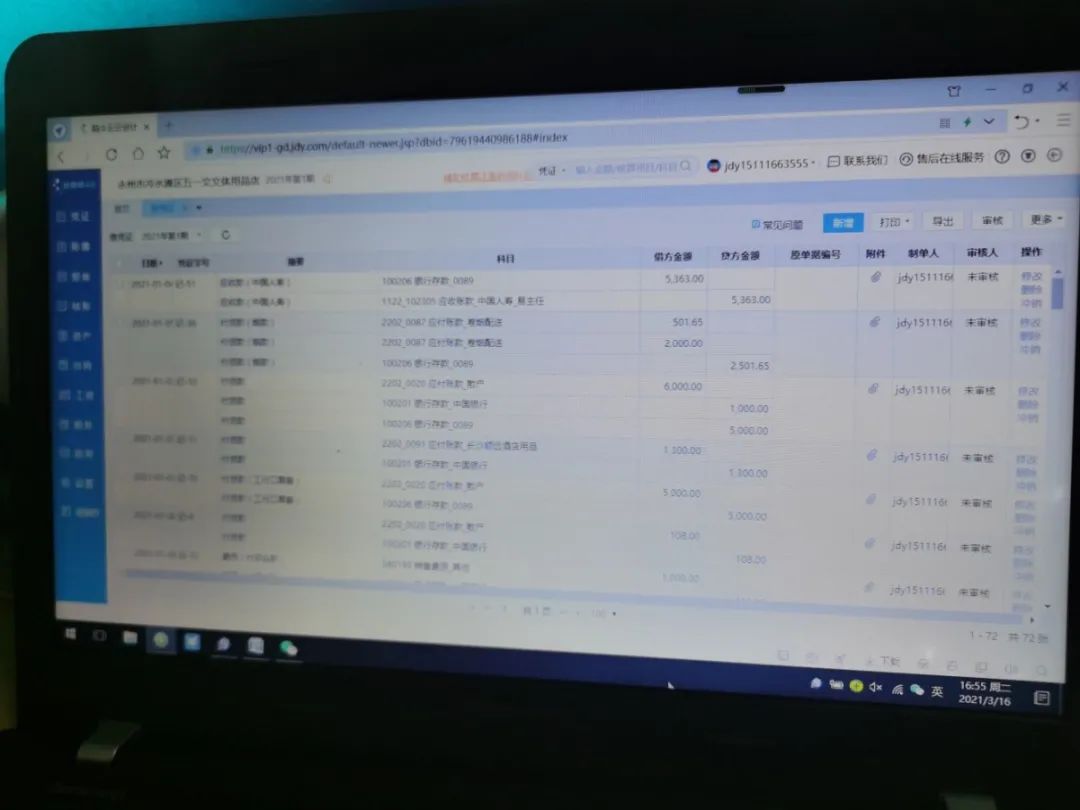Refresh the voucher list beside period selector
Image resolution: width=1080 pixels, height=810 pixels.
[x=225, y=235]
